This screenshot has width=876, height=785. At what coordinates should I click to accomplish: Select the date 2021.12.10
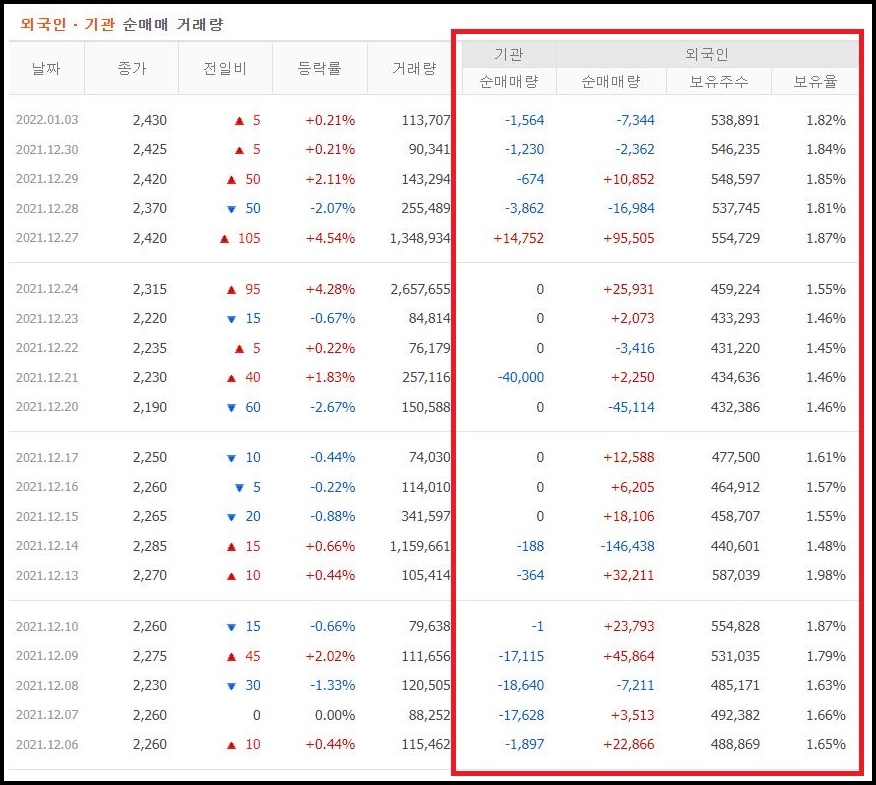47,626
